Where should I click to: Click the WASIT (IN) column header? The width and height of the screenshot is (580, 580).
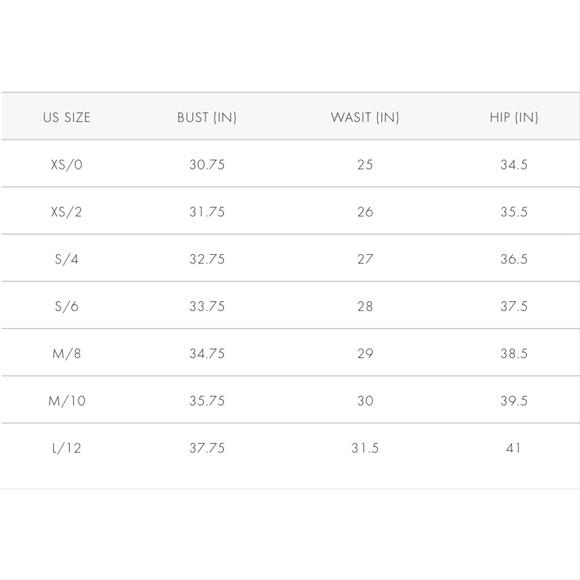pyautogui.click(x=365, y=117)
